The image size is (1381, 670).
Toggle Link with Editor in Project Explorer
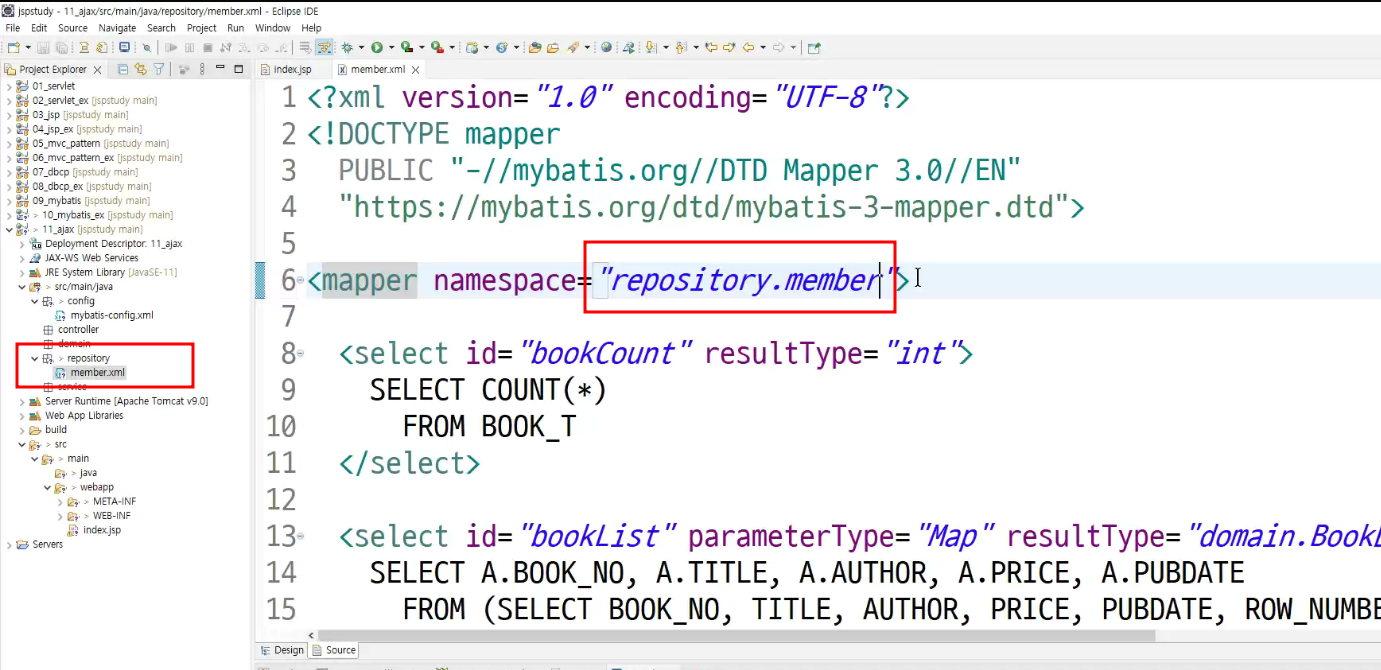pyautogui.click(x=140, y=69)
